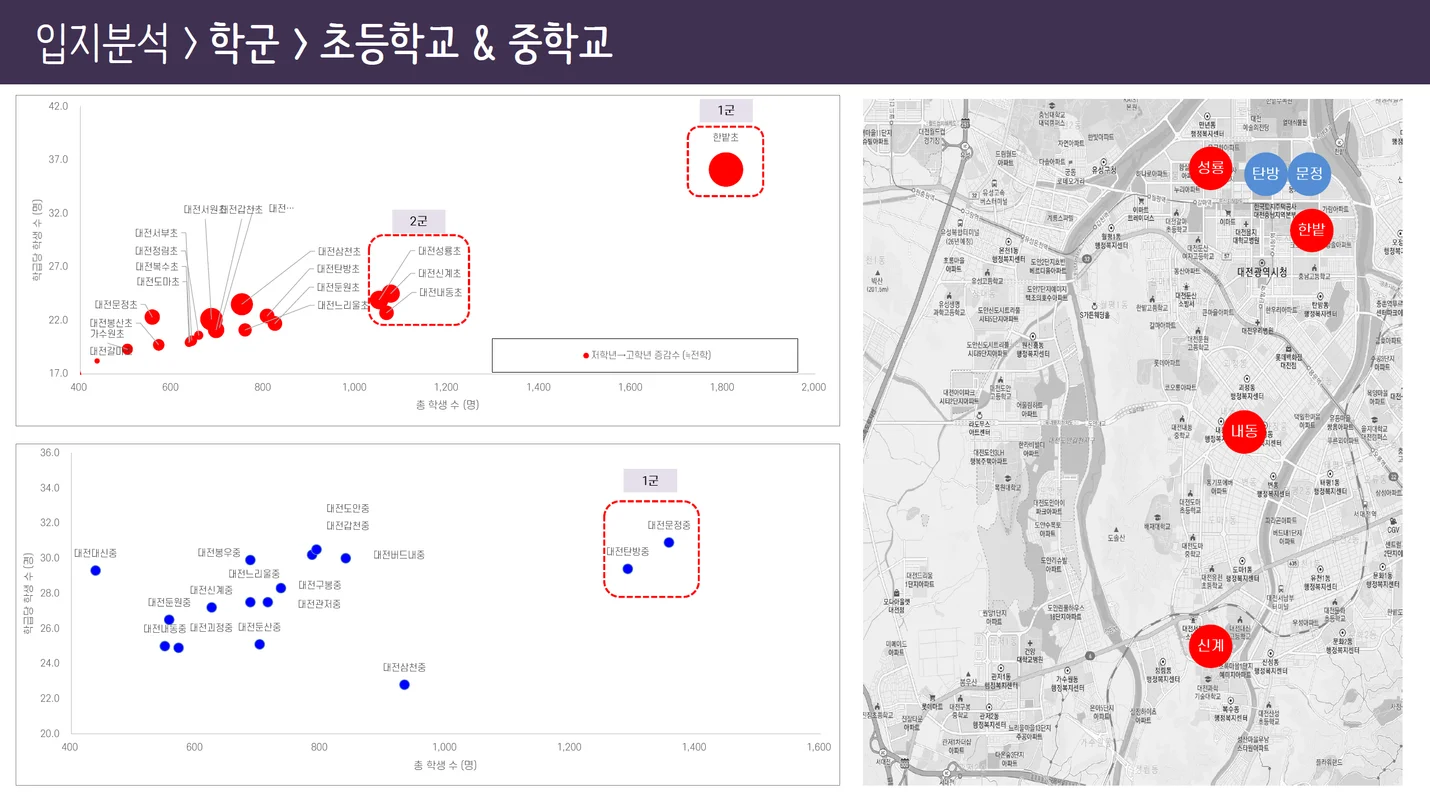Click the 대전삼천중 label
Viewport: 1430px width, 800px height.
(x=404, y=666)
